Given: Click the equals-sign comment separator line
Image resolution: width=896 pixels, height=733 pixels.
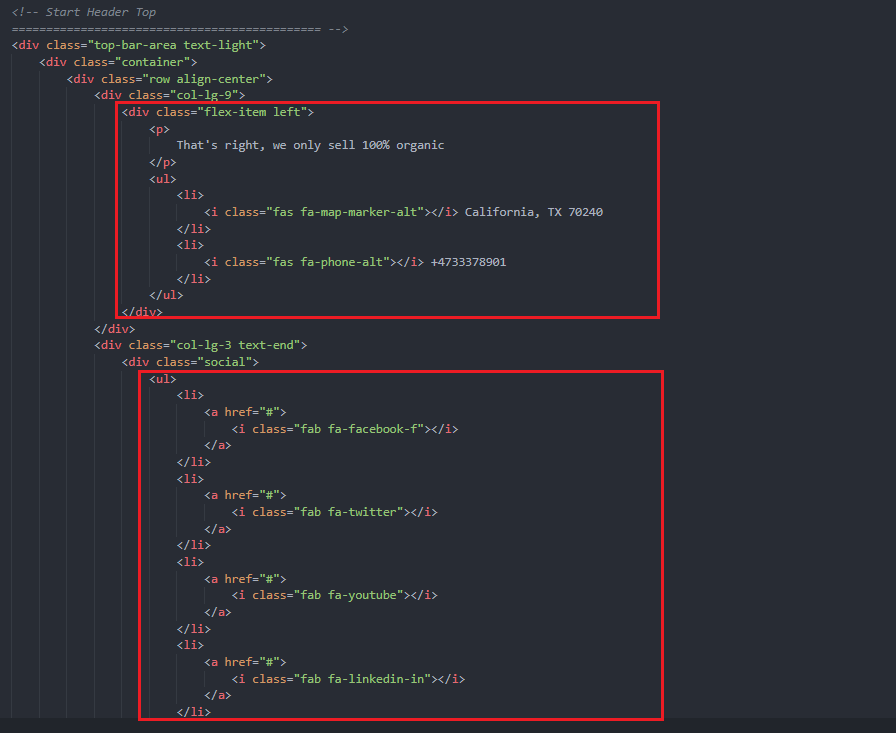Looking at the screenshot, I should (180, 29).
